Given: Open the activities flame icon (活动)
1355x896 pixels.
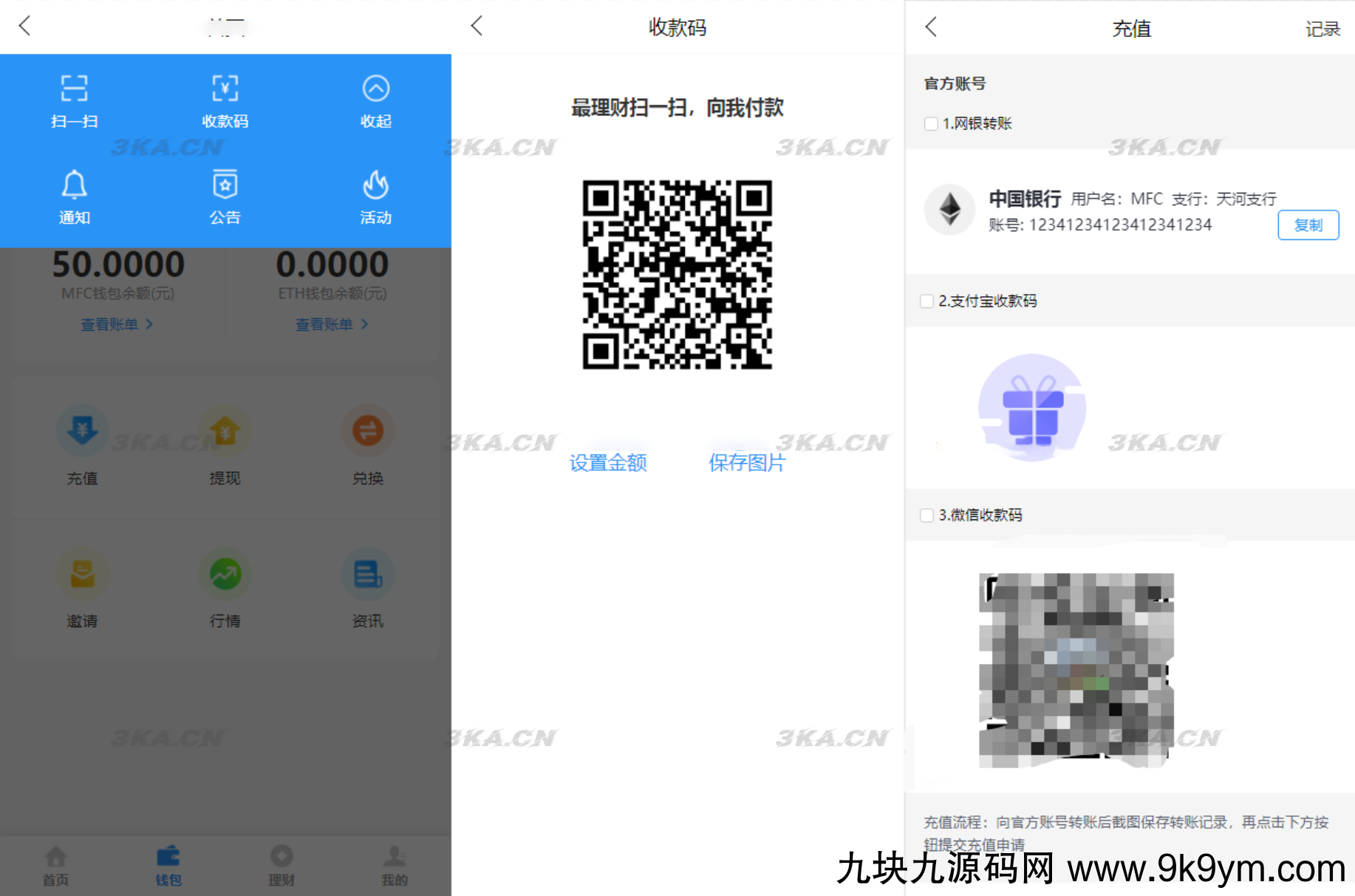Looking at the screenshot, I should (x=375, y=185).
